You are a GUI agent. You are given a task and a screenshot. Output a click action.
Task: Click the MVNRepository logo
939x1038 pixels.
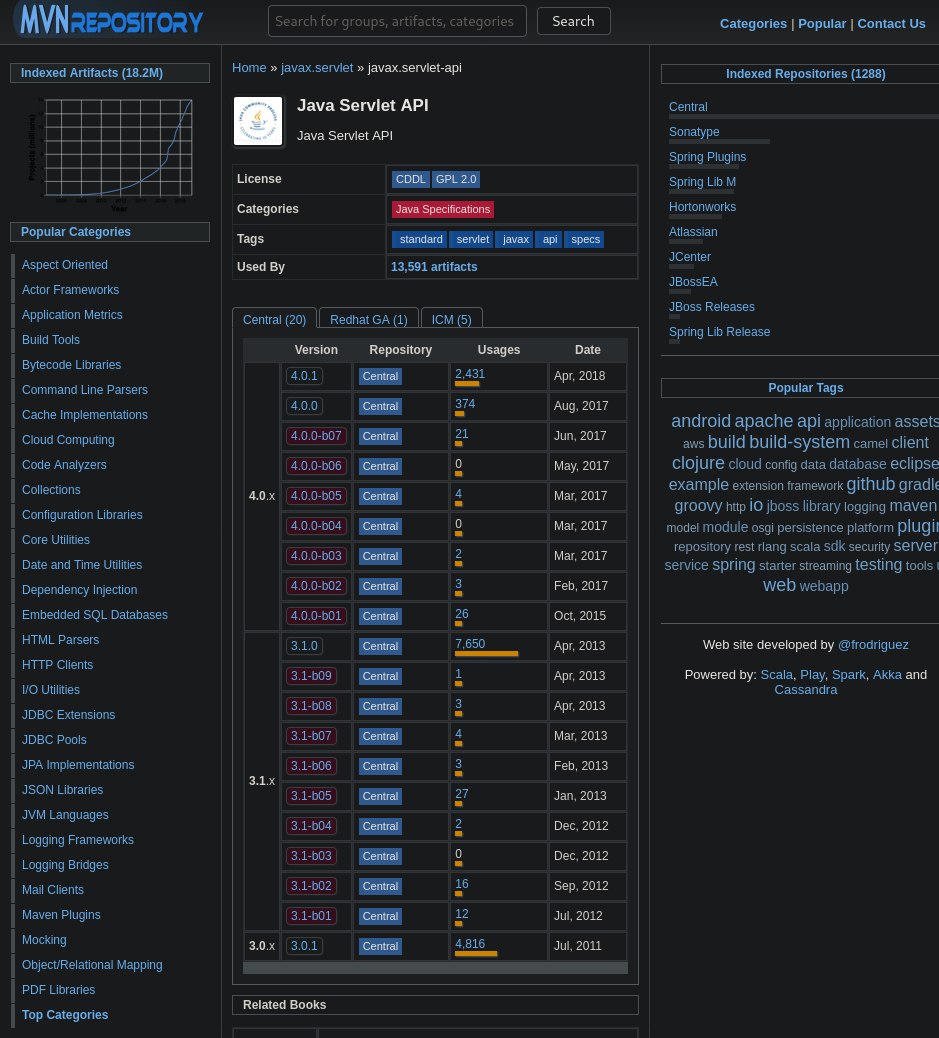pos(109,21)
